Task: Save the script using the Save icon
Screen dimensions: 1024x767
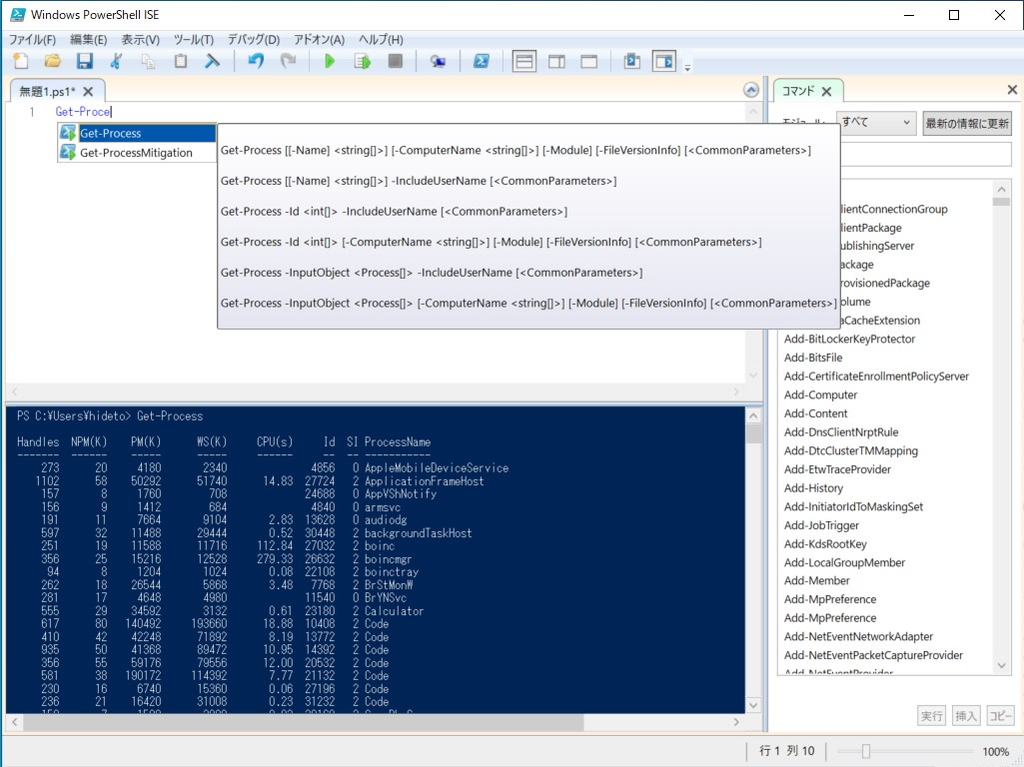Action: [84, 61]
